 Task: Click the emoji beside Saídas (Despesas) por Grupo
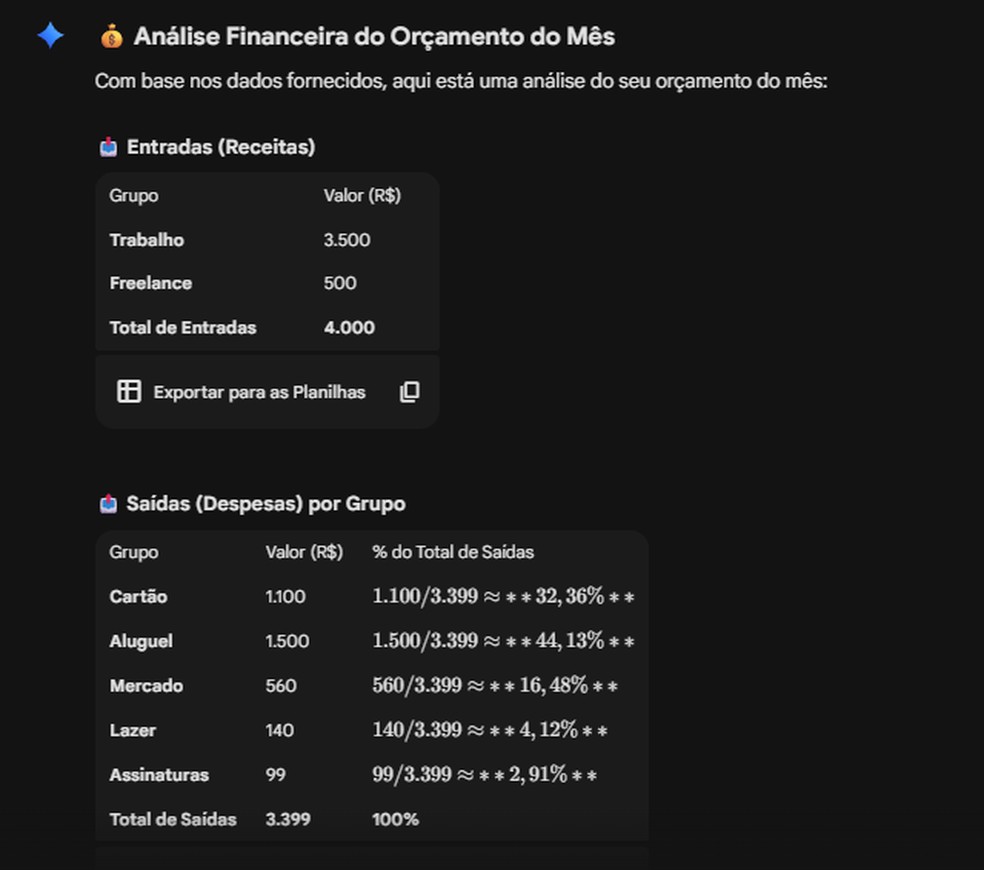pyautogui.click(x=106, y=503)
